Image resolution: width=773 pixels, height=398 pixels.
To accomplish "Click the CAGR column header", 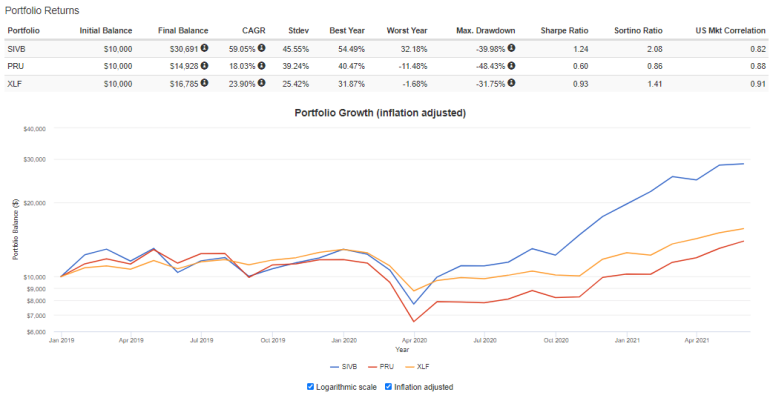I will (x=254, y=31).
